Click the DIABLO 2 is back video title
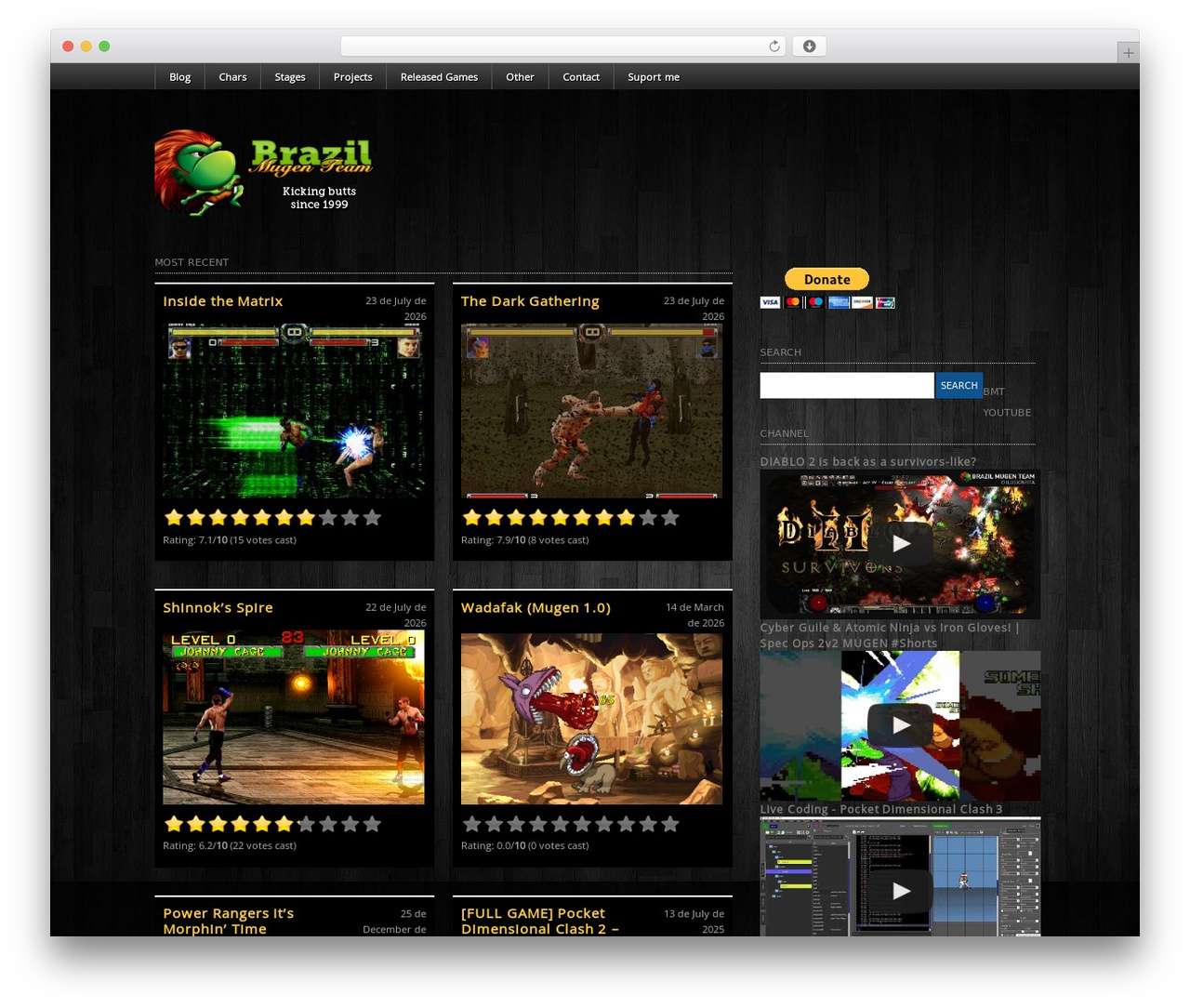Image resolution: width=1190 pixels, height=1008 pixels. pyautogui.click(x=868, y=461)
